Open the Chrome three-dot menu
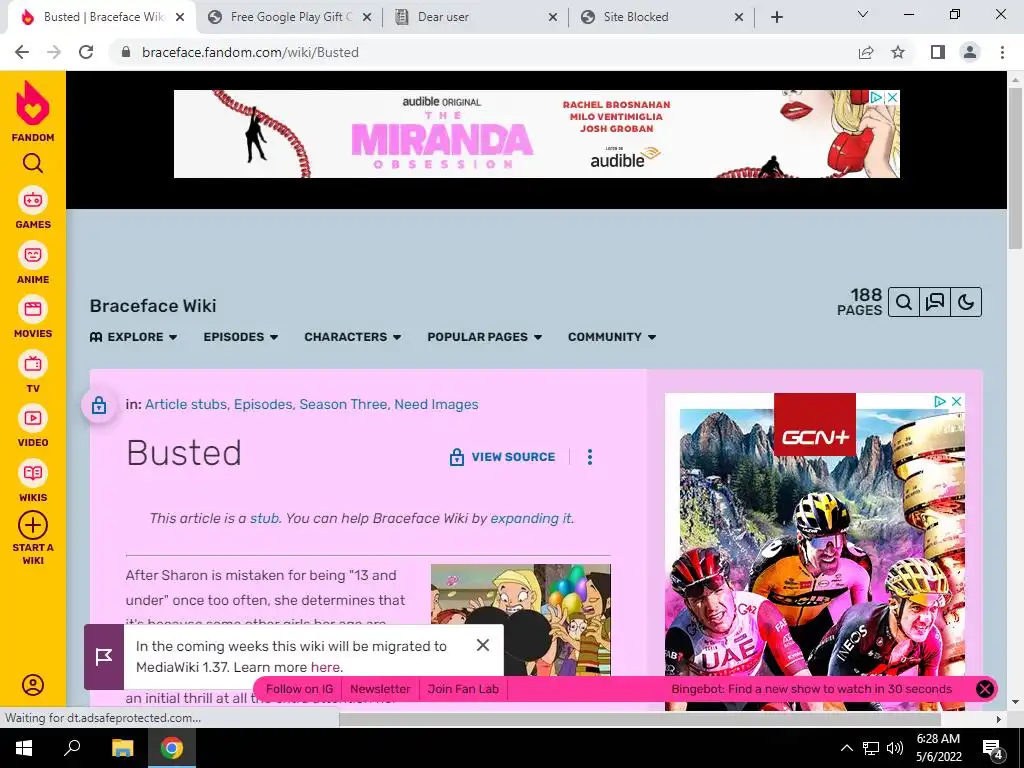1024x768 pixels. 1002,52
